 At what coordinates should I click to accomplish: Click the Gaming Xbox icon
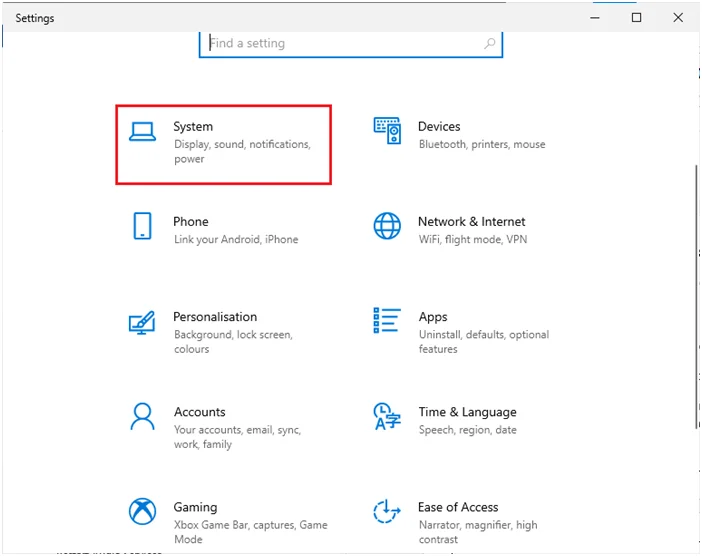point(142,511)
